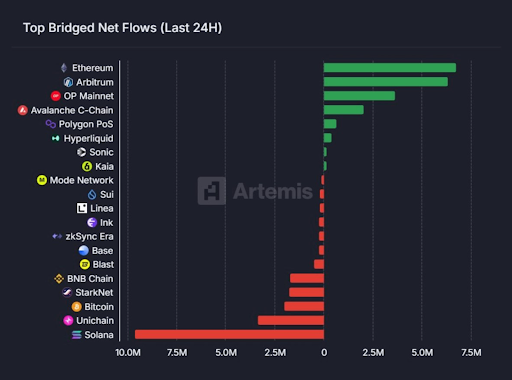Click the Avalanche C-Chain logo

coord(23,110)
